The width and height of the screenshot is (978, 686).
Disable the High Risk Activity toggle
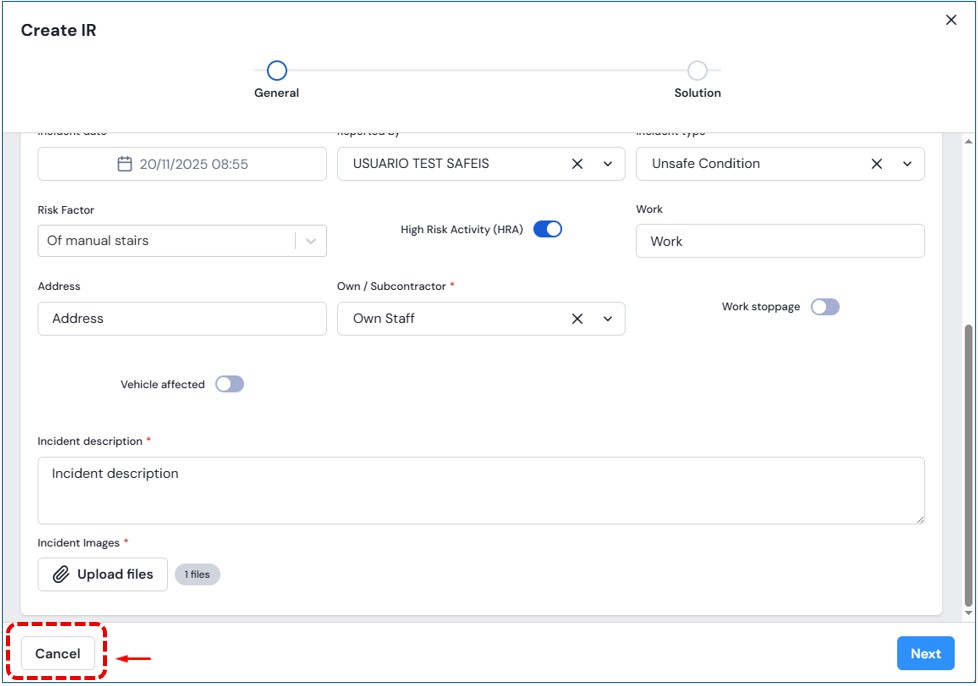(x=547, y=229)
